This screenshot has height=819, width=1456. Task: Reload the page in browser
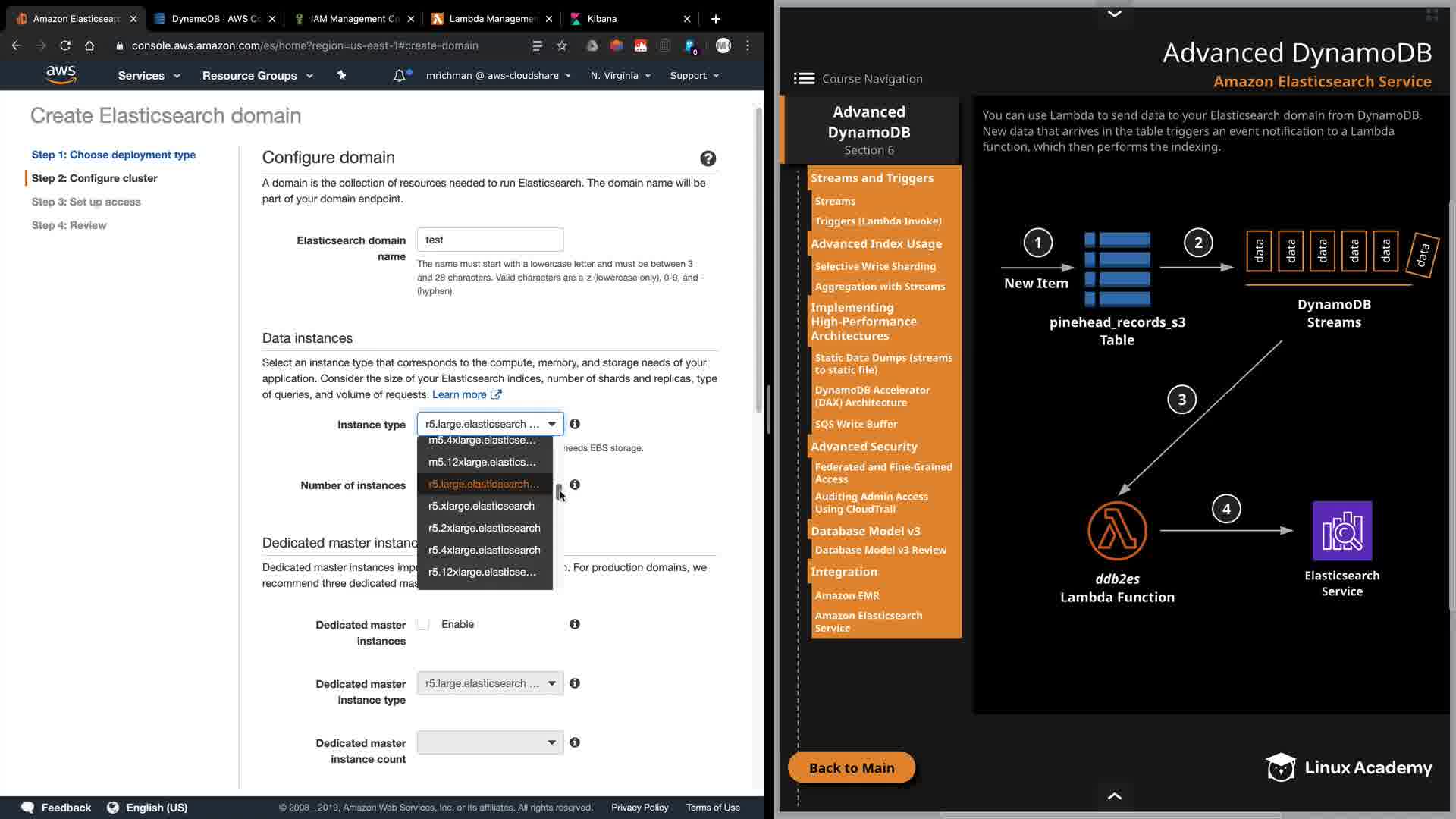tap(65, 45)
